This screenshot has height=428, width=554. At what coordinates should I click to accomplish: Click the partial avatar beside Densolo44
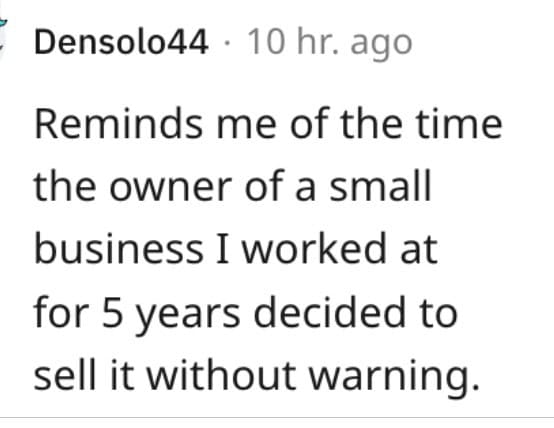point(3,36)
